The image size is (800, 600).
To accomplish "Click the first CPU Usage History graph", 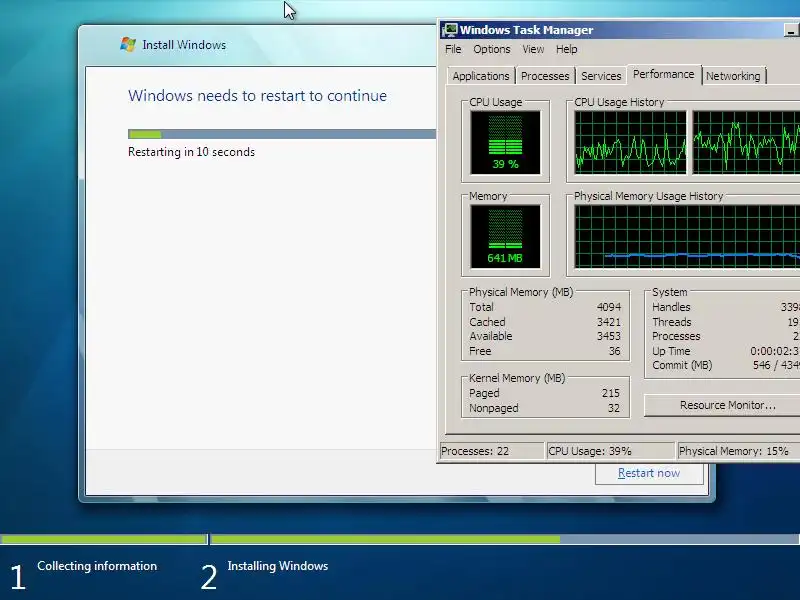I will [x=630, y=142].
